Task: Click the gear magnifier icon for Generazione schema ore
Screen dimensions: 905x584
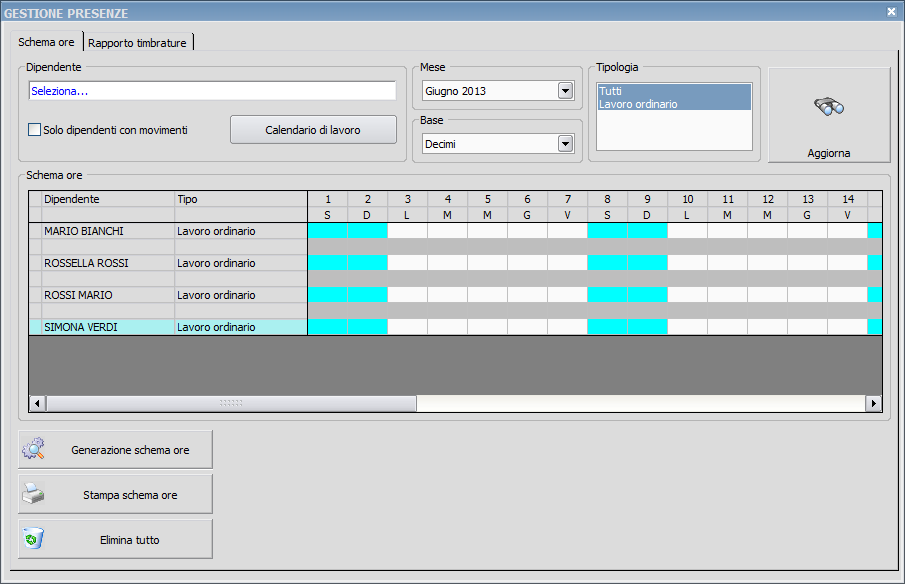Action: click(33, 448)
